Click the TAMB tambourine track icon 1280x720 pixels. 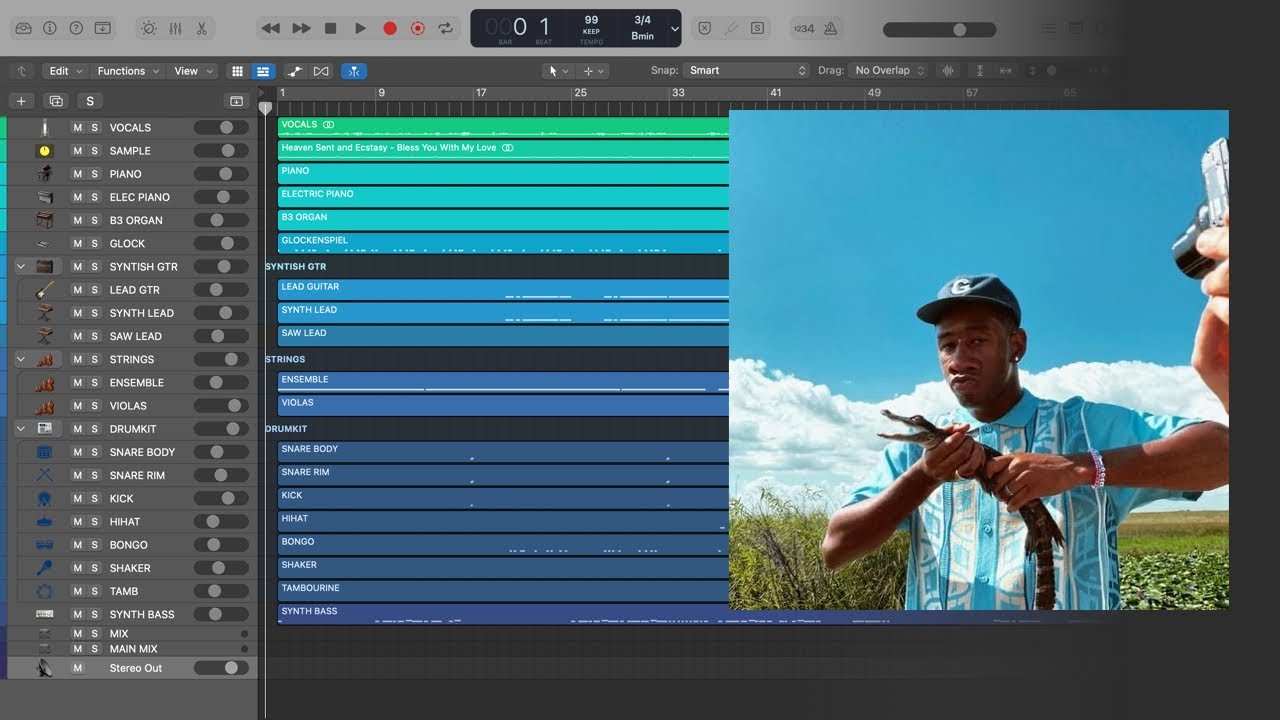click(45, 591)
